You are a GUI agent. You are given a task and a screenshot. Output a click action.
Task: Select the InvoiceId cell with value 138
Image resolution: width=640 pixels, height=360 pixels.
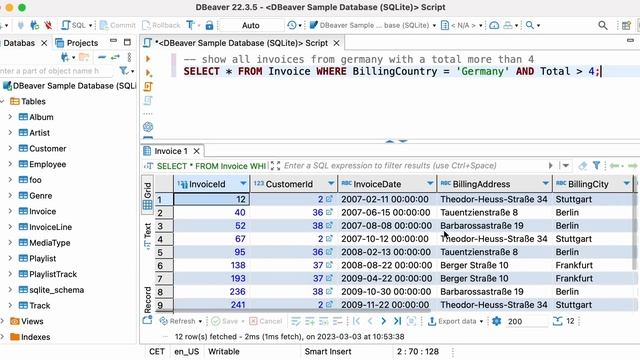click(x=212, y=265)
